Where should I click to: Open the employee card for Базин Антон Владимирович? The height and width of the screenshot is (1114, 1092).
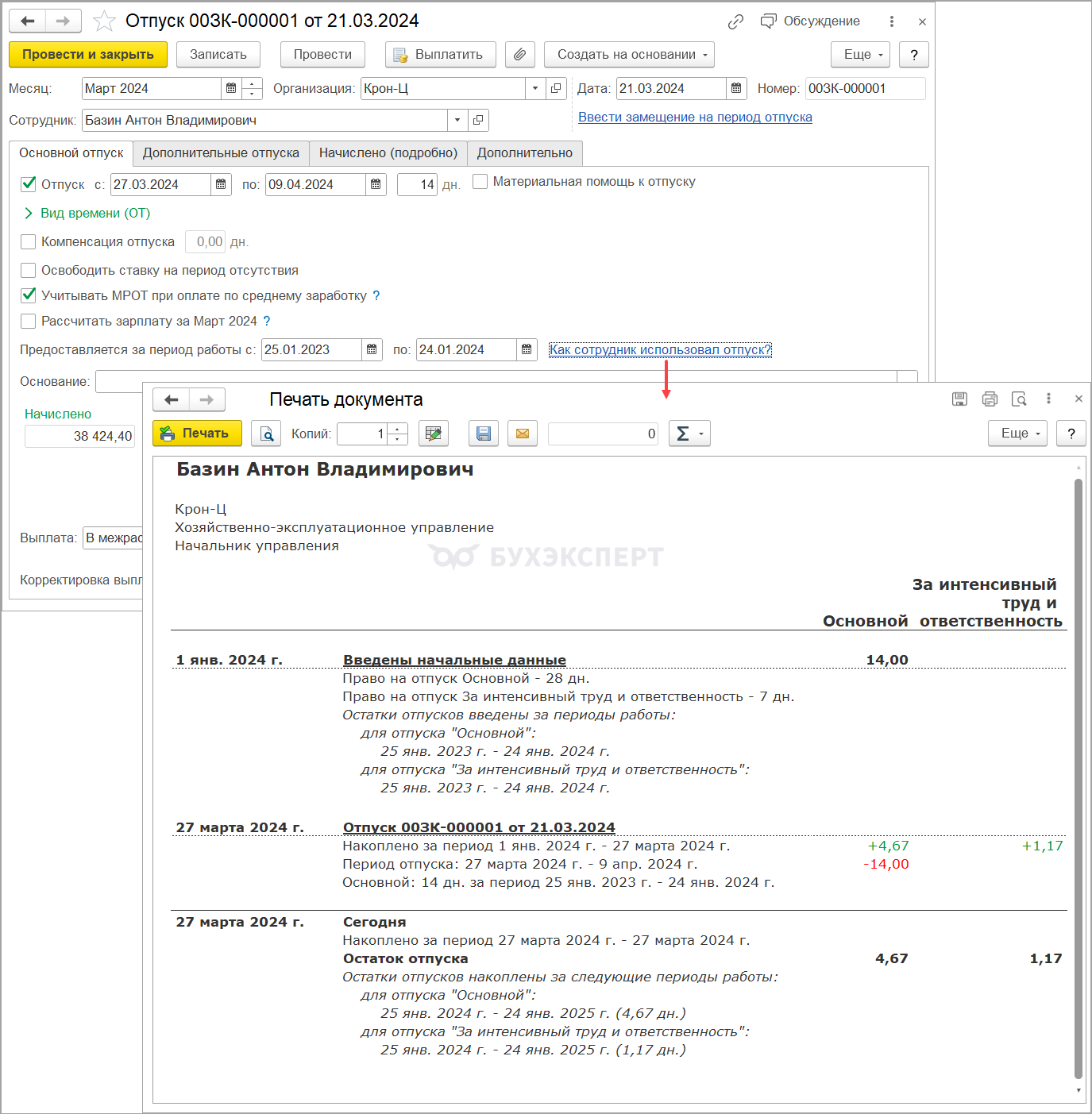click(x=478, y=121)
